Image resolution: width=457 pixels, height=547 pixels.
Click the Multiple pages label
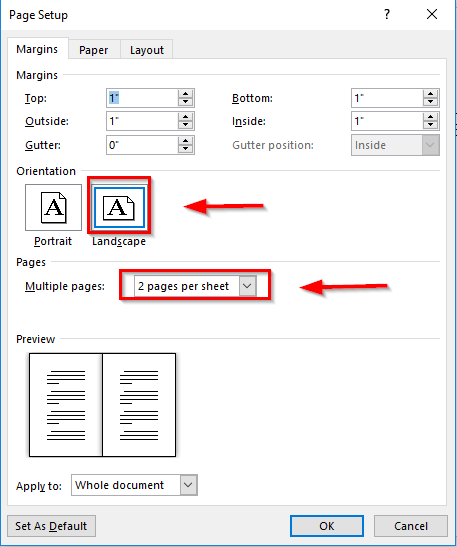(x=65, y=286)
